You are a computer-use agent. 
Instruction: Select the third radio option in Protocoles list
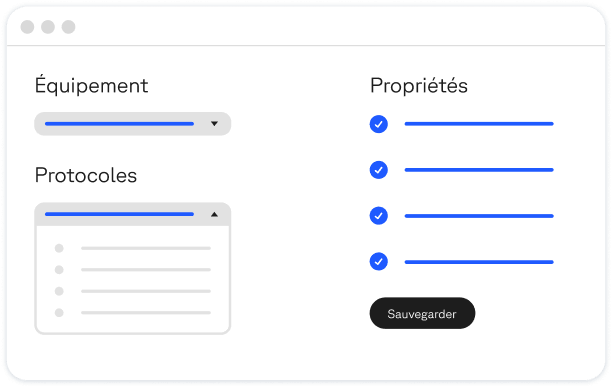click(x=59, y=291)
